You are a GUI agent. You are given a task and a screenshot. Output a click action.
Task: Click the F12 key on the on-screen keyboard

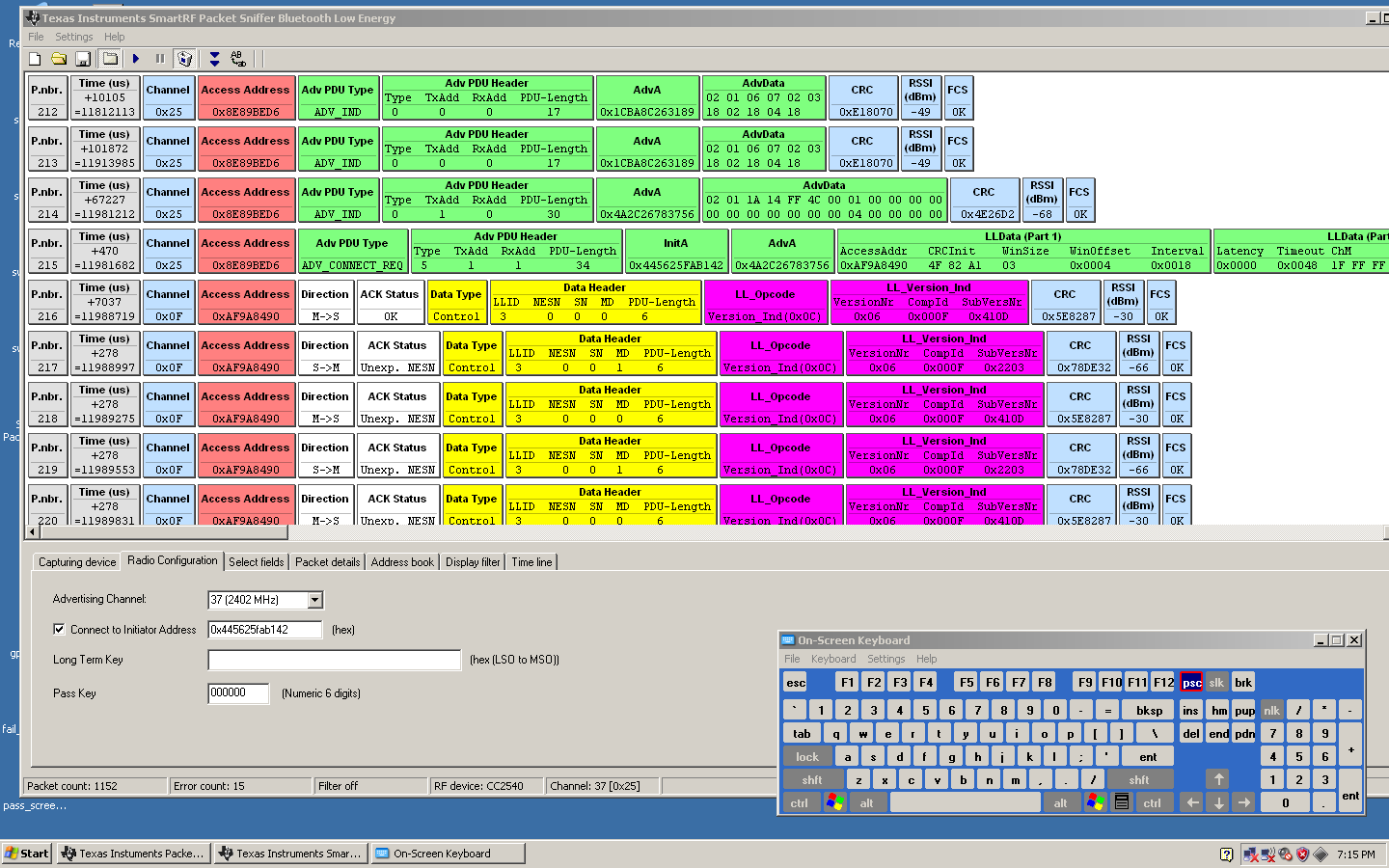click(1163, 683)
